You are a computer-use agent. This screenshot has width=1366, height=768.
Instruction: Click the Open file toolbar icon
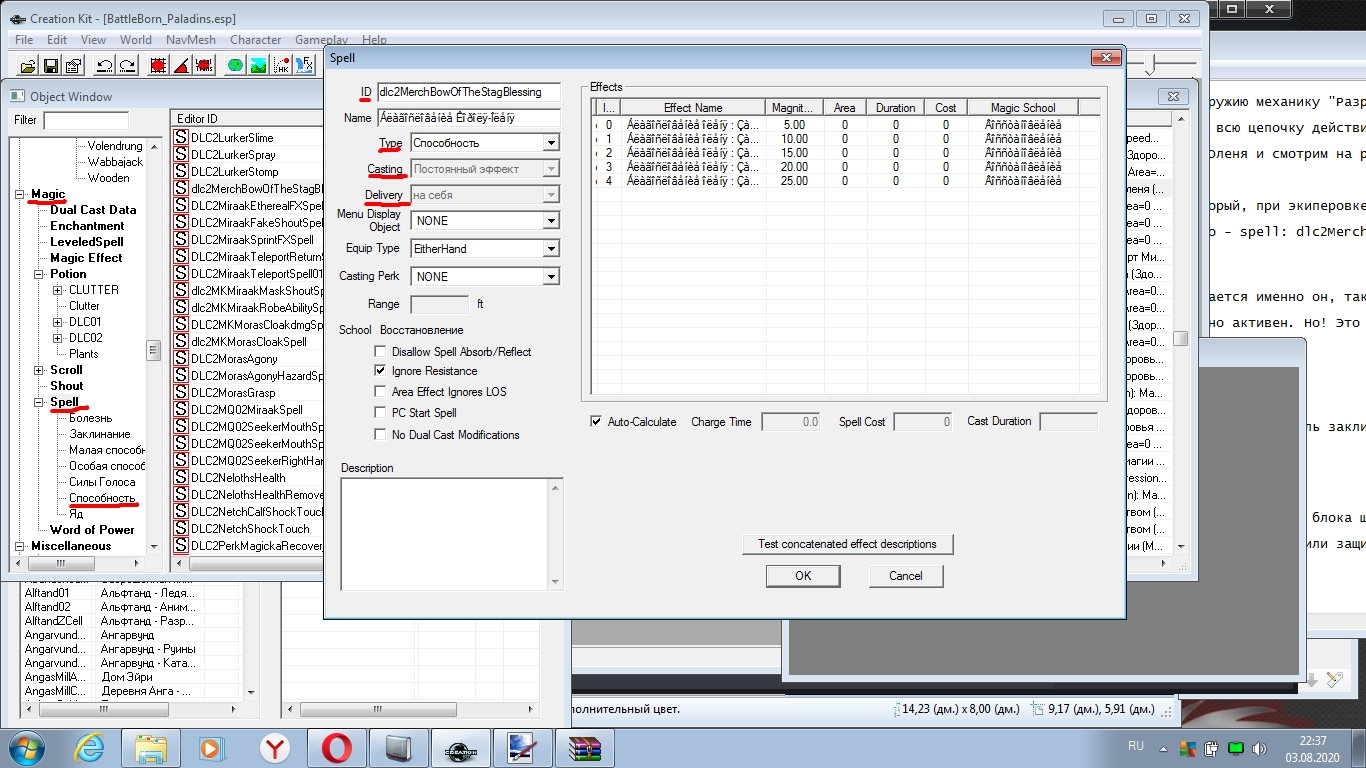point(27,66)
